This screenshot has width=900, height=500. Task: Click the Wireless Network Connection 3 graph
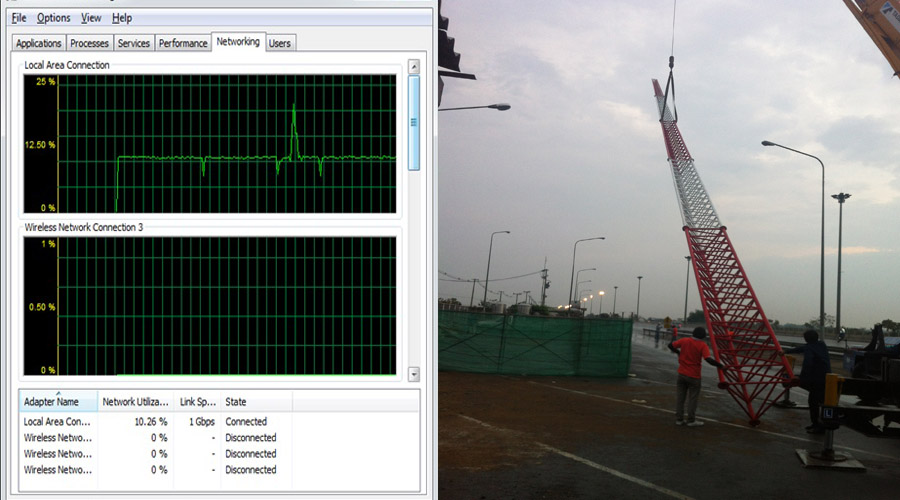(x=210, y=306)
